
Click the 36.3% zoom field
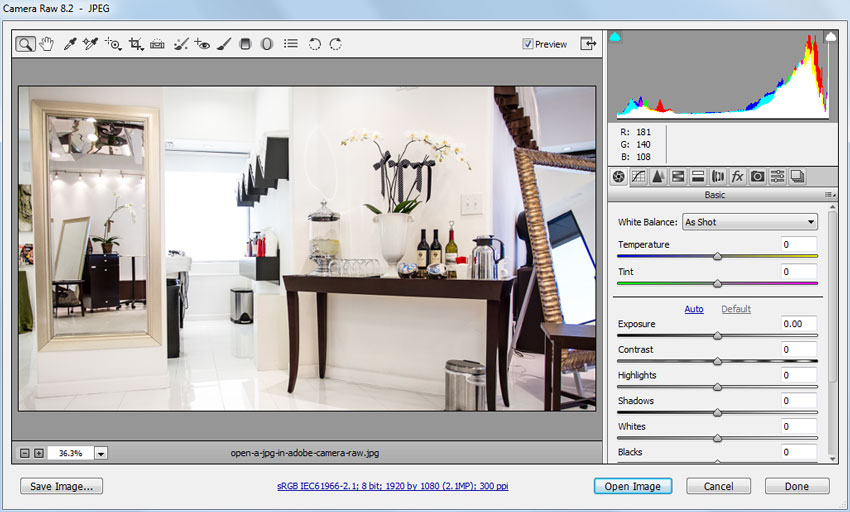coord(70,453)
